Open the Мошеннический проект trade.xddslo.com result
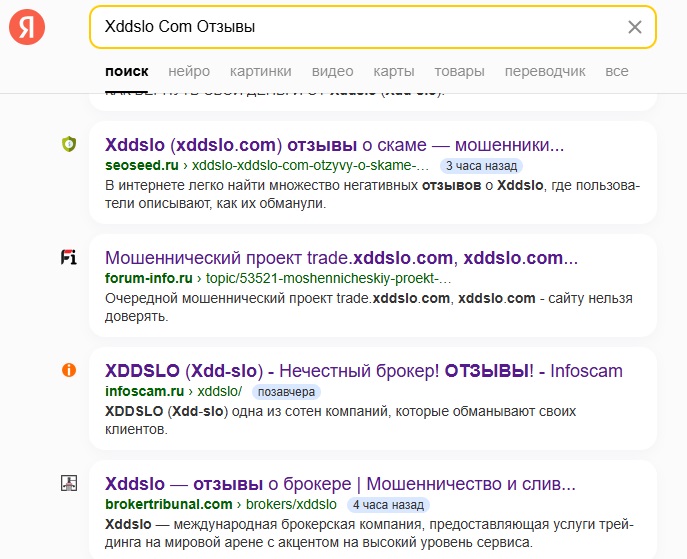687x559 pixels. (x=341, y=258)
